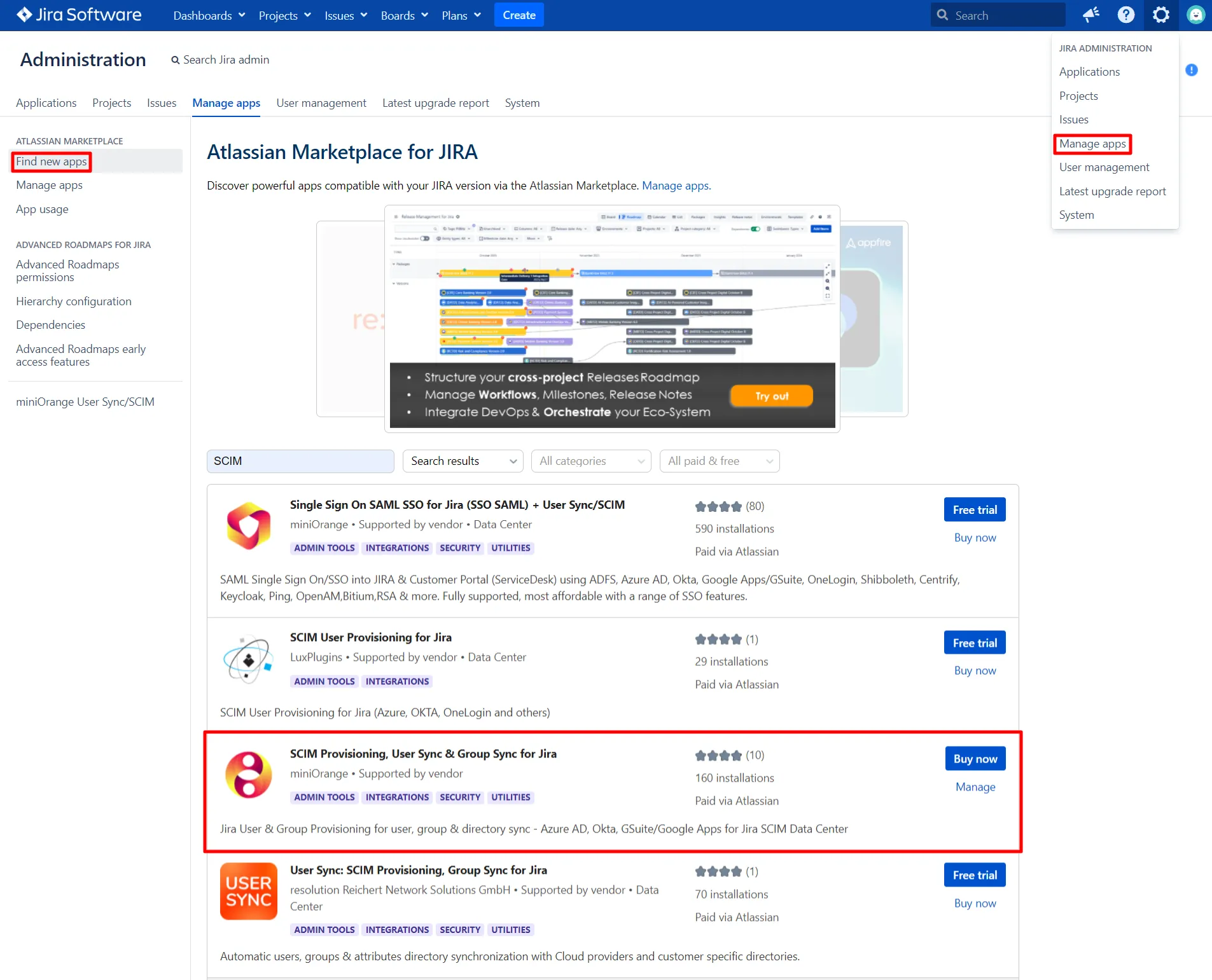
Task: Open SCIM User Provisioning for Jira title
Action: click(371, 638)
